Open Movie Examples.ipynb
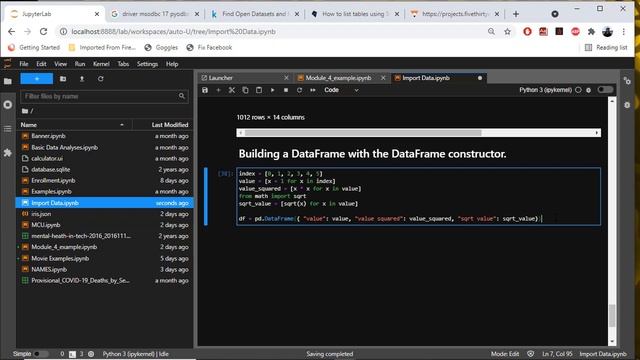 pyautogui.click(x=104, y=258)
